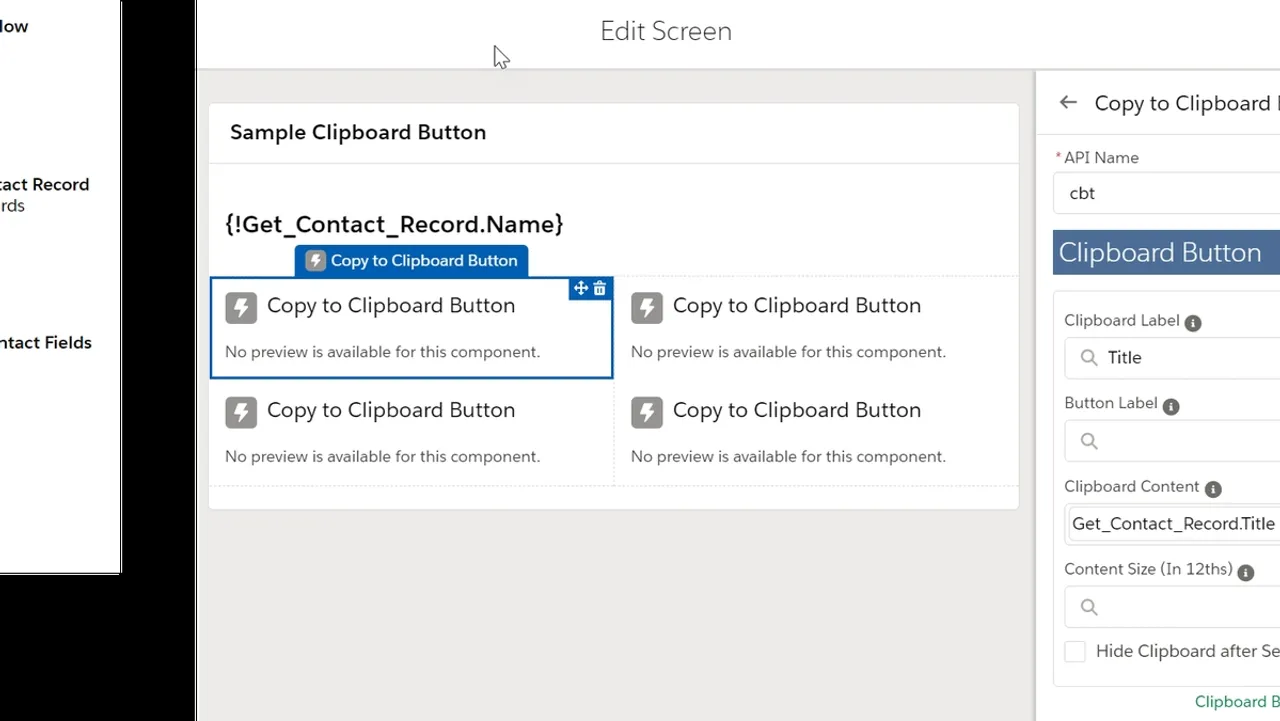Enable the Hide Clipboard after Se checkbox
The width and height of the screenshot is (1280, 721).
pyautogui.click(x=1074, y=651)
